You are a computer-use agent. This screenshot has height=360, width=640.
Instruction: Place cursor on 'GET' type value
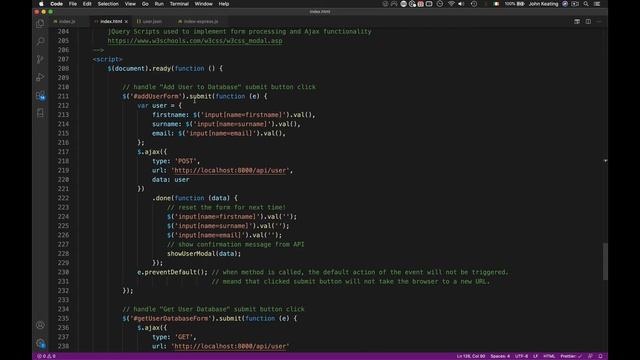(x=184, y=337)
